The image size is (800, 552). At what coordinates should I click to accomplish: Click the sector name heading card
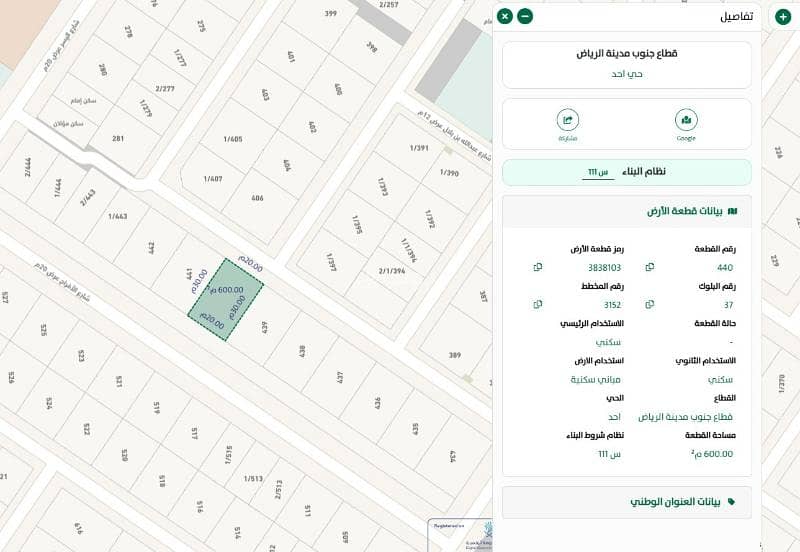pyautogui.click(x=626, y=63)
